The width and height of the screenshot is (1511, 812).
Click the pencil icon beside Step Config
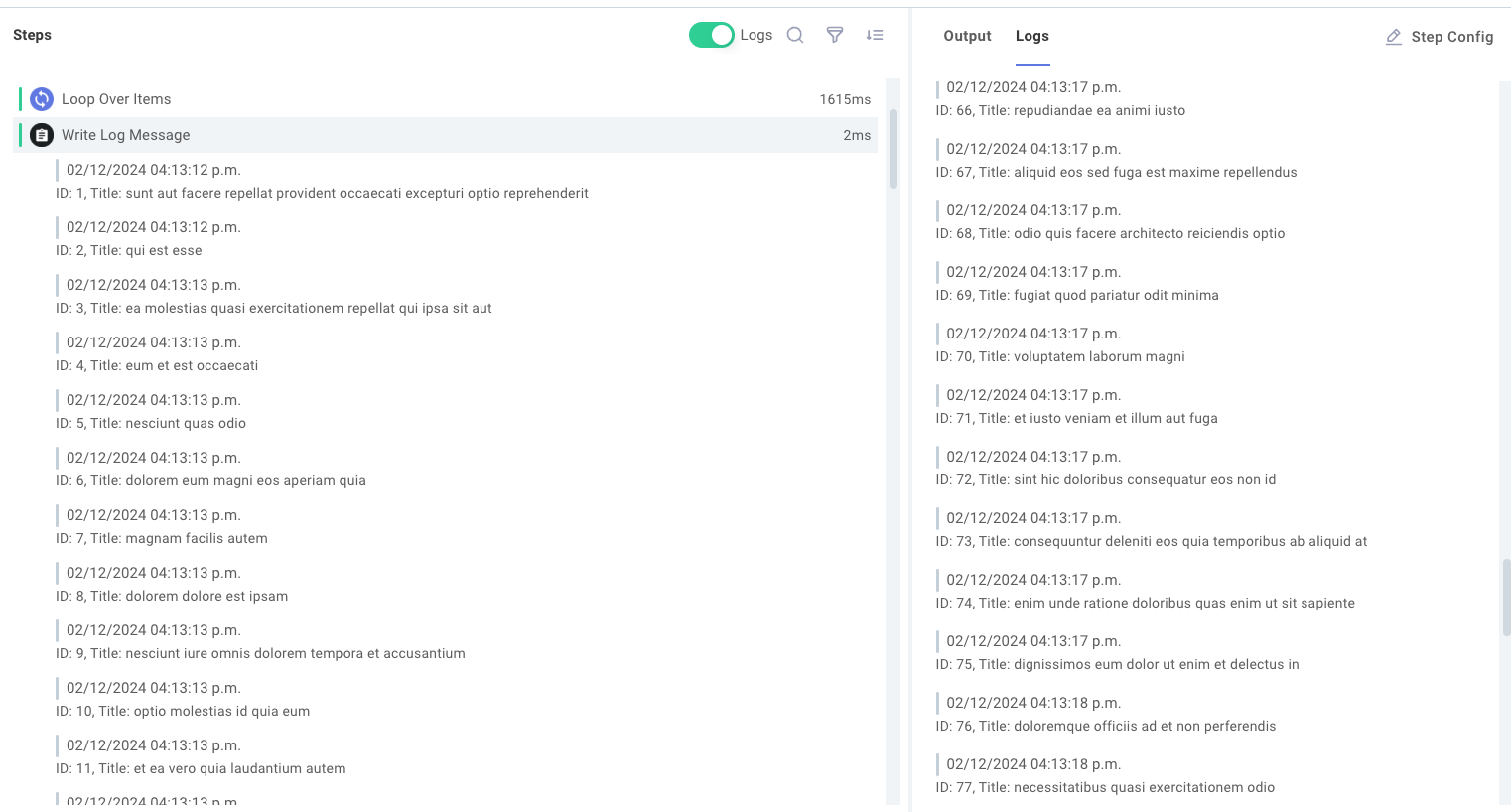coord(1394,37)
